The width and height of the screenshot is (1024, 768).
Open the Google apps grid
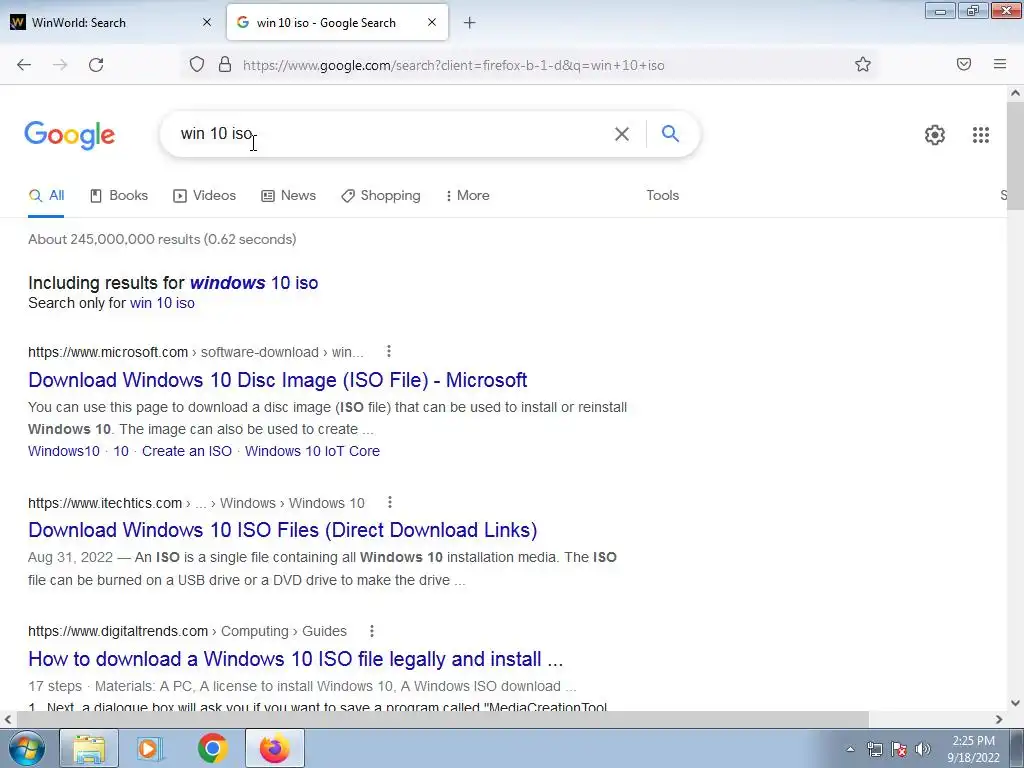click(x=980, y=135)
